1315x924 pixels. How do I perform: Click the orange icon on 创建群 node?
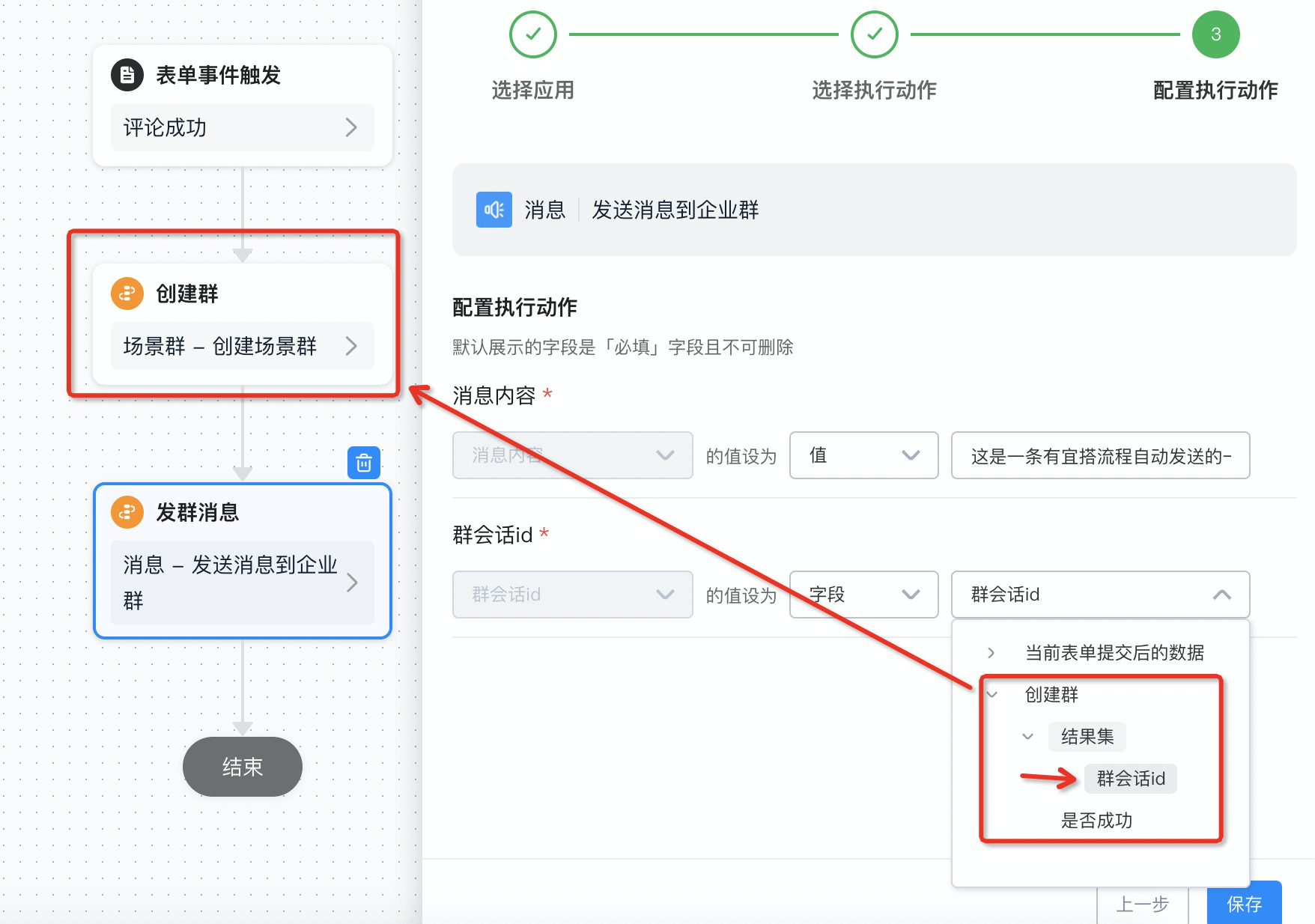[127, 294]
